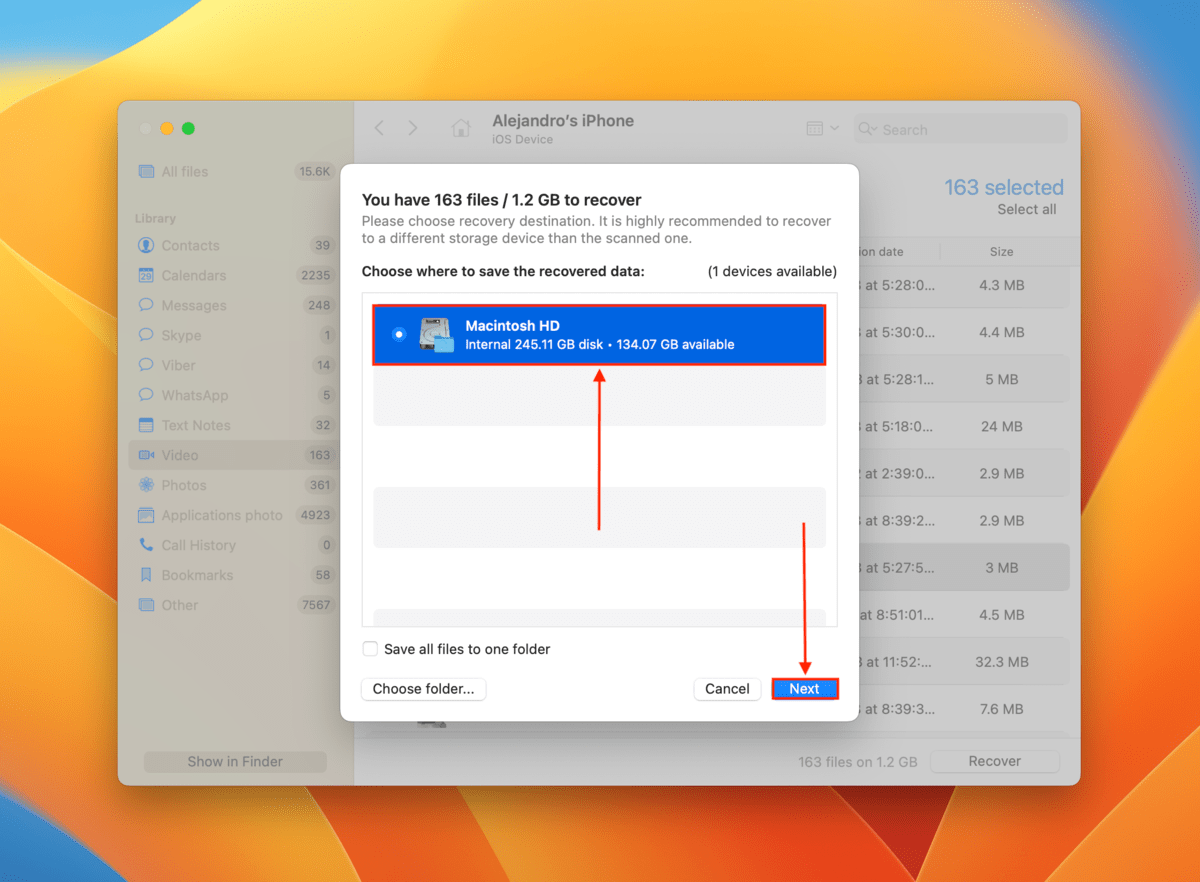The image size is (1200, 882).
Task: Open the Bookmarks category label
Action: click(x=197, y=575)
